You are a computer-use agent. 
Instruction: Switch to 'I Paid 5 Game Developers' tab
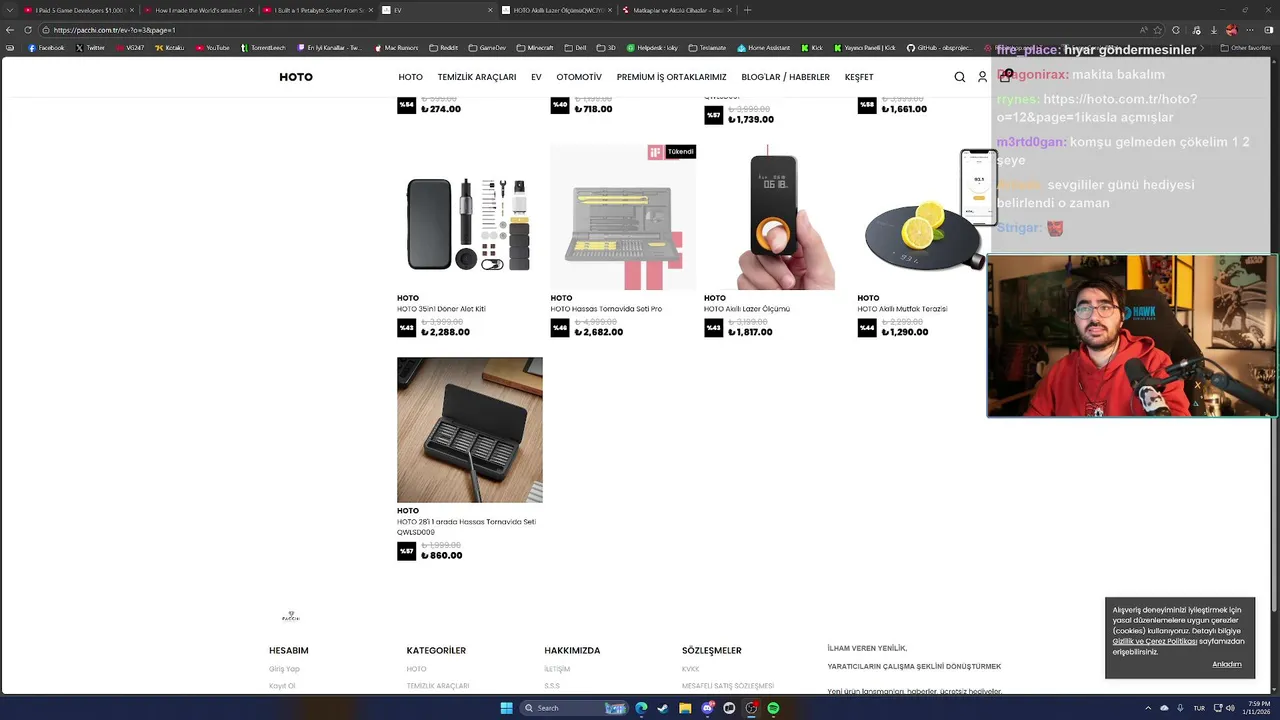tap(78, 10)
